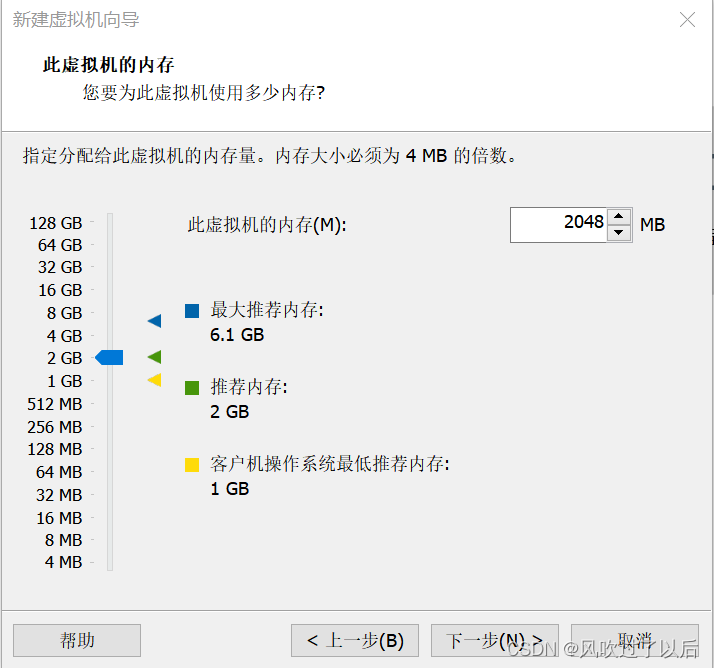Click the 1 GB slider label

pyautogui.click(x=65, y=381)
